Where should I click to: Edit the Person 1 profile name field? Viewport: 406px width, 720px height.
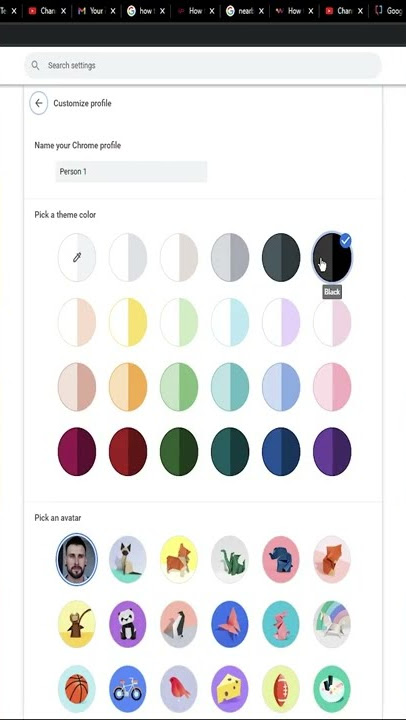point(131,172)
